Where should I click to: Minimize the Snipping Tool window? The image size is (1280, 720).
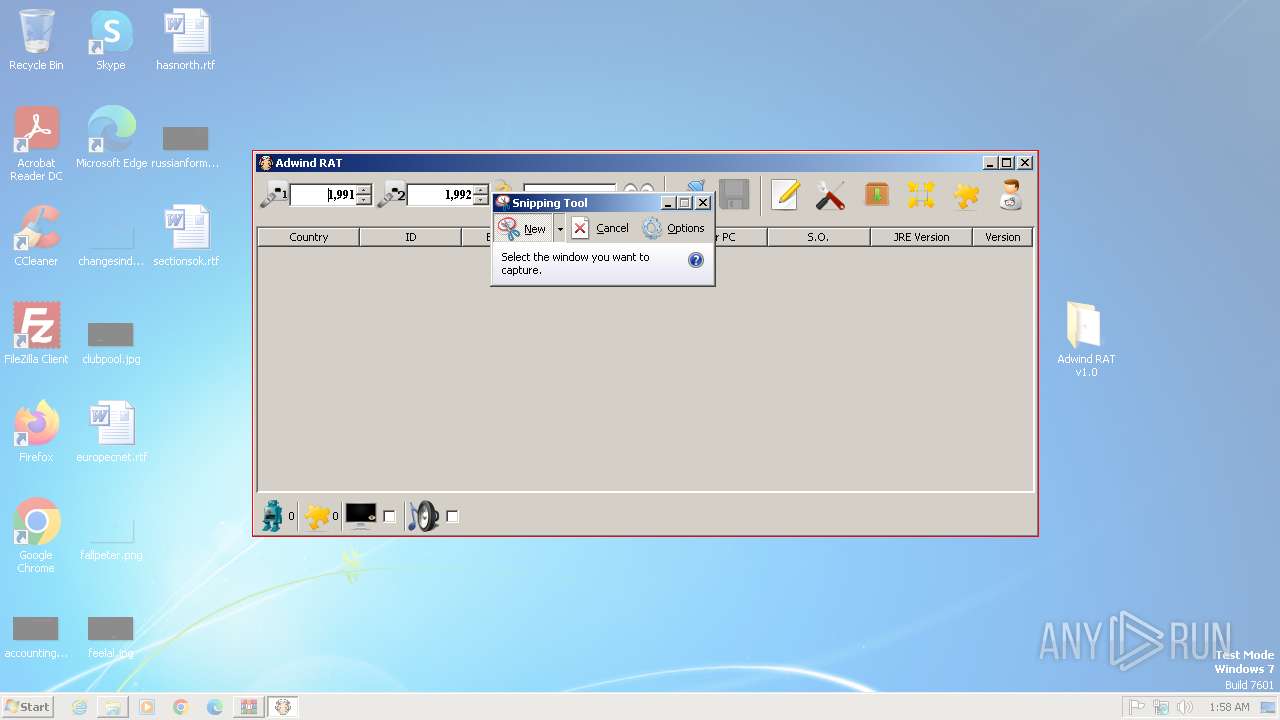pyautogui.click(x=668, y=203)
